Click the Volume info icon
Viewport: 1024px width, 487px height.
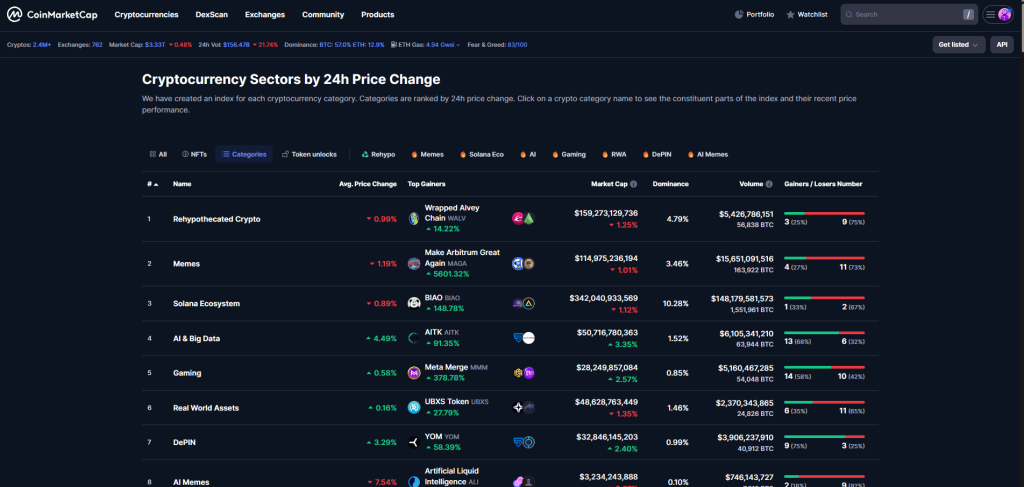(769, 184)
